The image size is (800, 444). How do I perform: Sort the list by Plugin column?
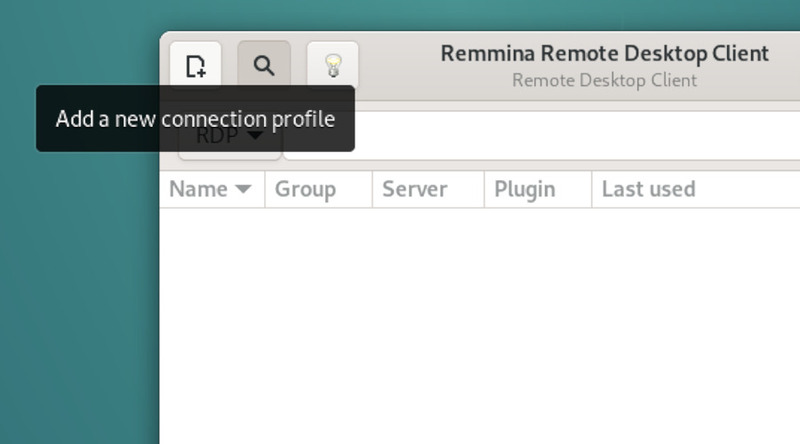pos(525,189)
